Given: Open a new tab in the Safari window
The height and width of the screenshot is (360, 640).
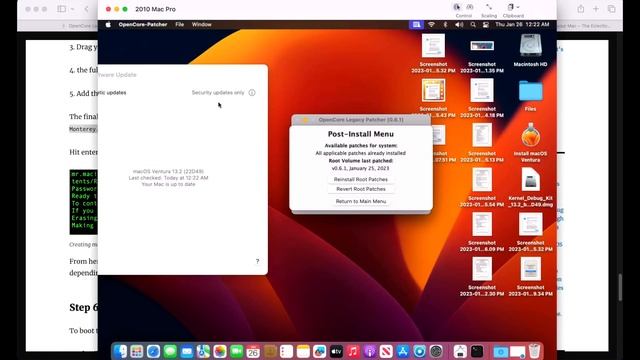Looking at the screenshot, I should [596, 9].
